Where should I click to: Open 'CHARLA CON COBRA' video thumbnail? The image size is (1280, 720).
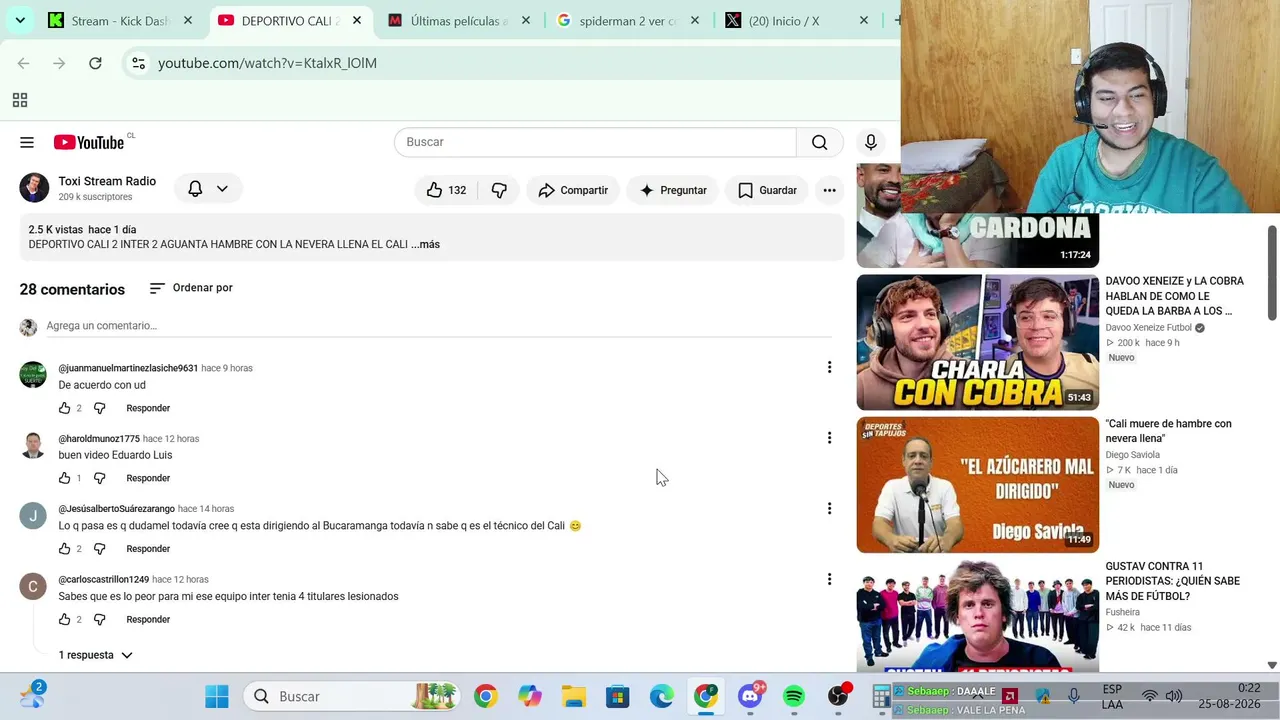[x=978, y=342]
